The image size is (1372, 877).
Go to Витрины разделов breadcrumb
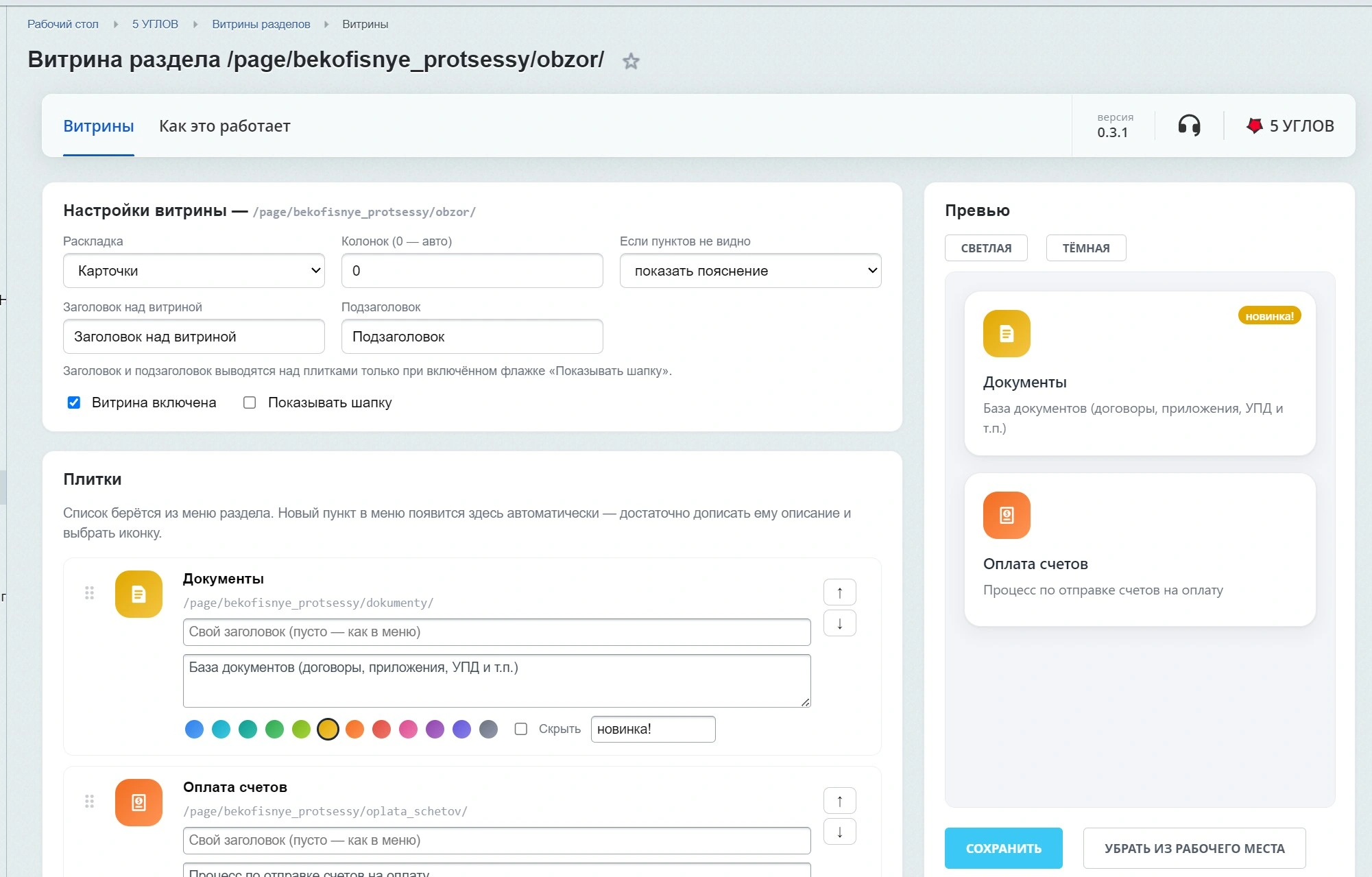point(261,24)
